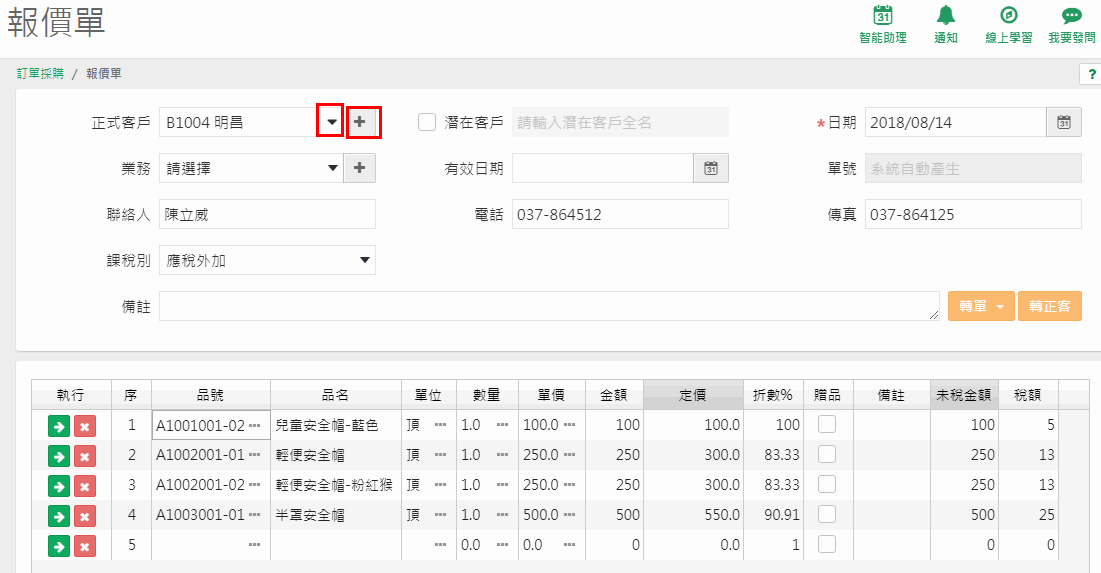
Task: Execute row 2 green arrow button
Action: click(59, 456)
